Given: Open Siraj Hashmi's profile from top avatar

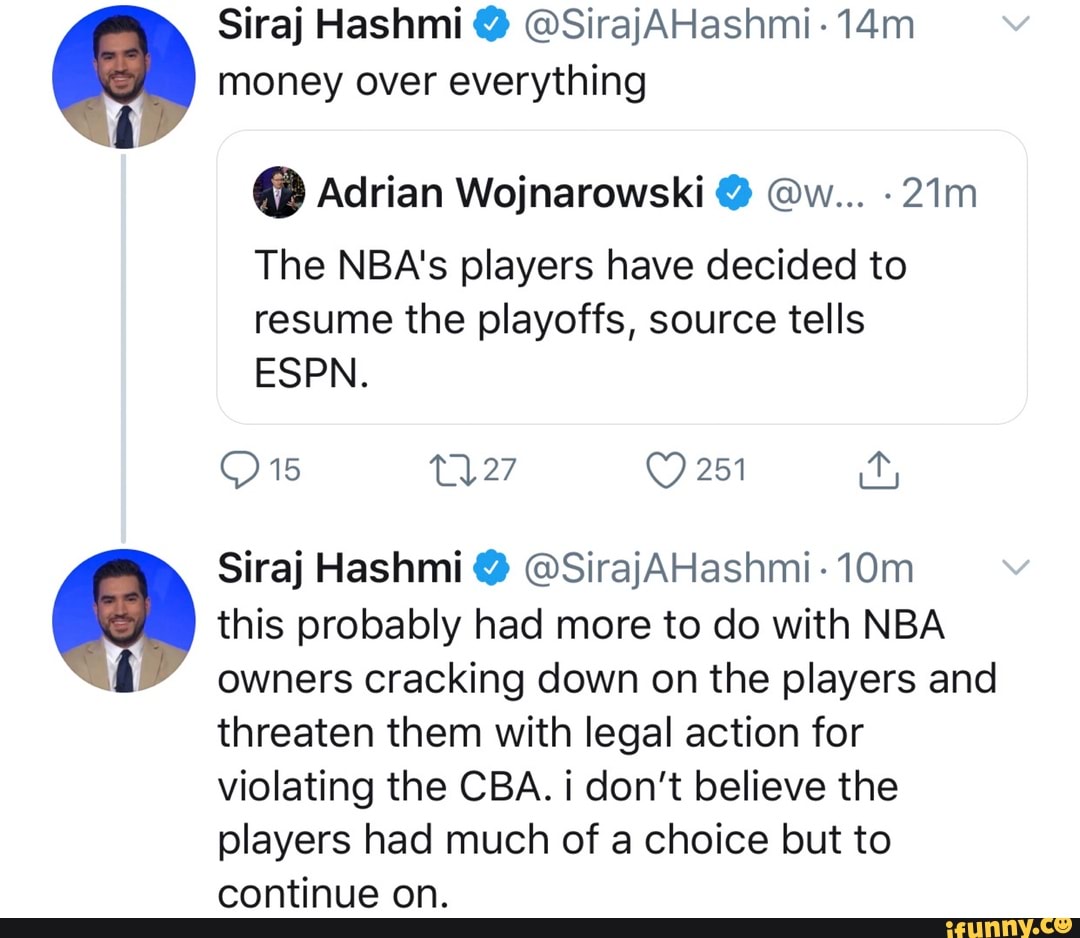Looking at the screenshot, I should 124,75.
